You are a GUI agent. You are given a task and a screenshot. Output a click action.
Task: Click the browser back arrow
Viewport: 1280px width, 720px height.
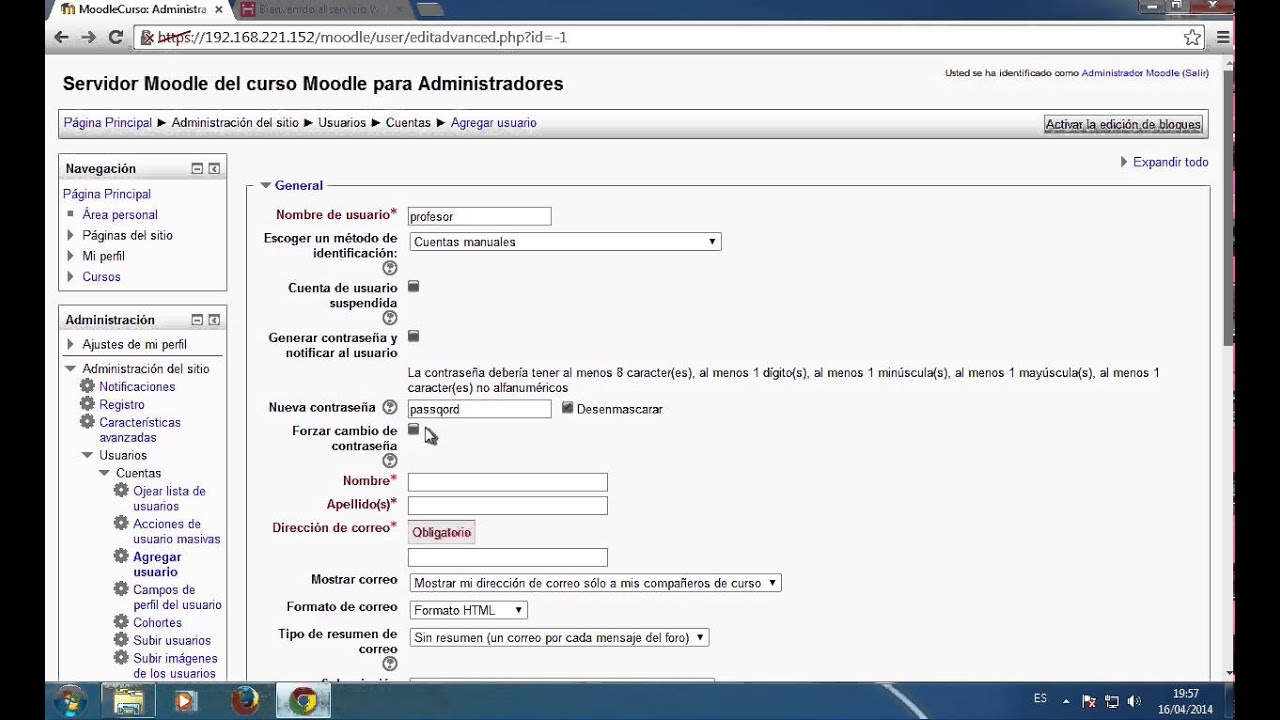(62, 37)
